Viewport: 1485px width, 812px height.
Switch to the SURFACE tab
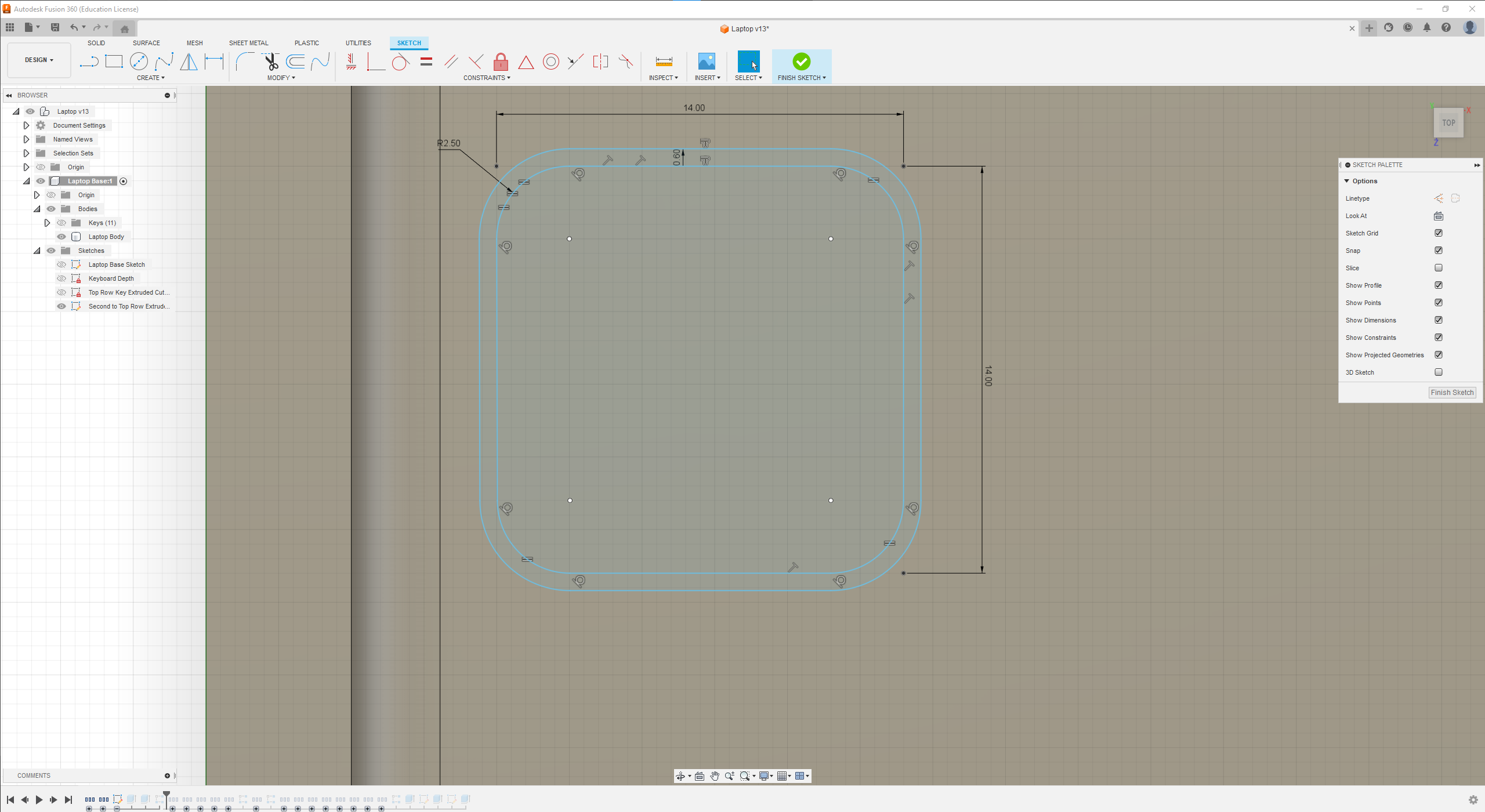pyautogui.click(x=146, y=43)
